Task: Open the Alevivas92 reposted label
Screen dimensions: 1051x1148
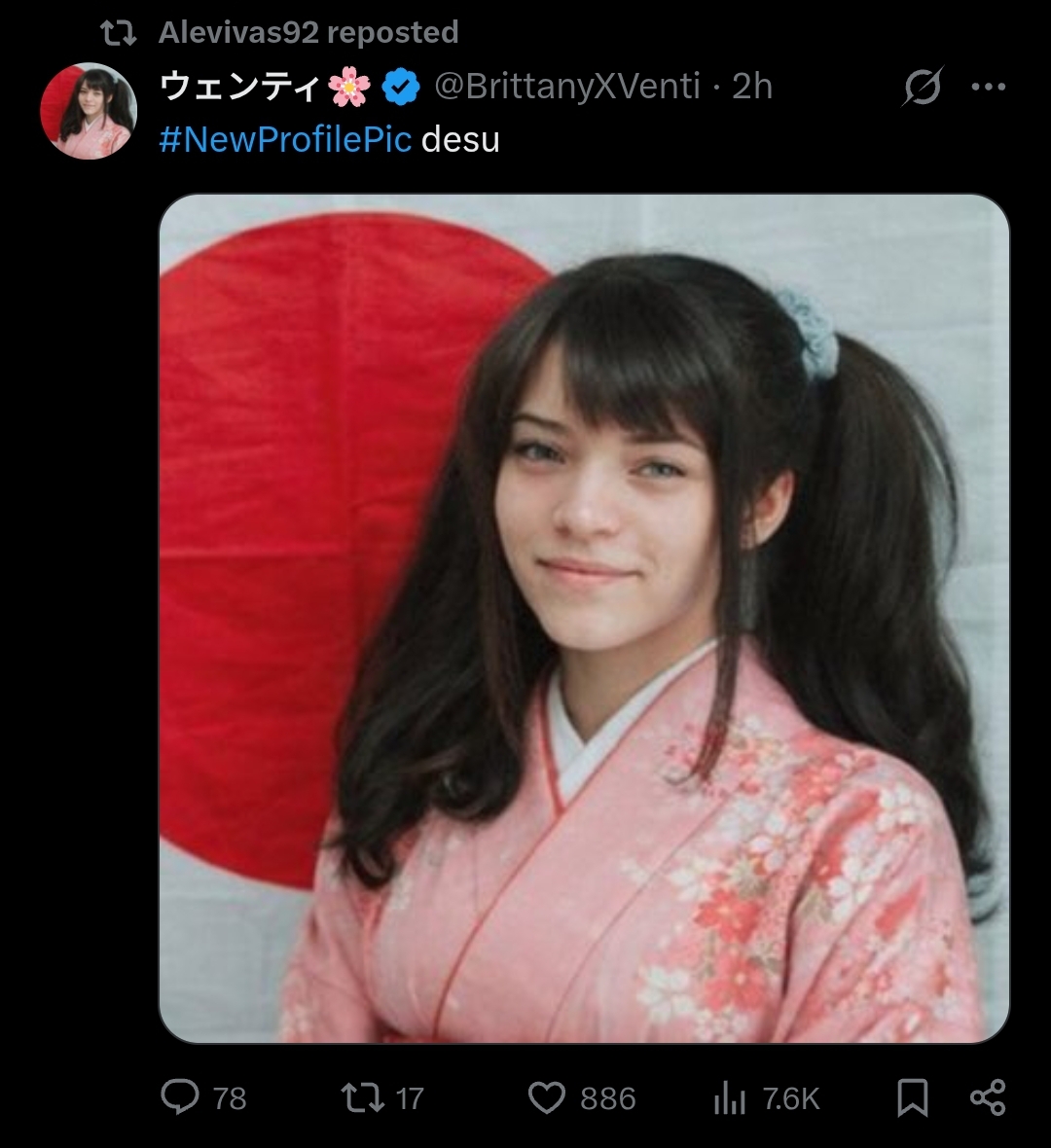Action: [x=308, y=32]
